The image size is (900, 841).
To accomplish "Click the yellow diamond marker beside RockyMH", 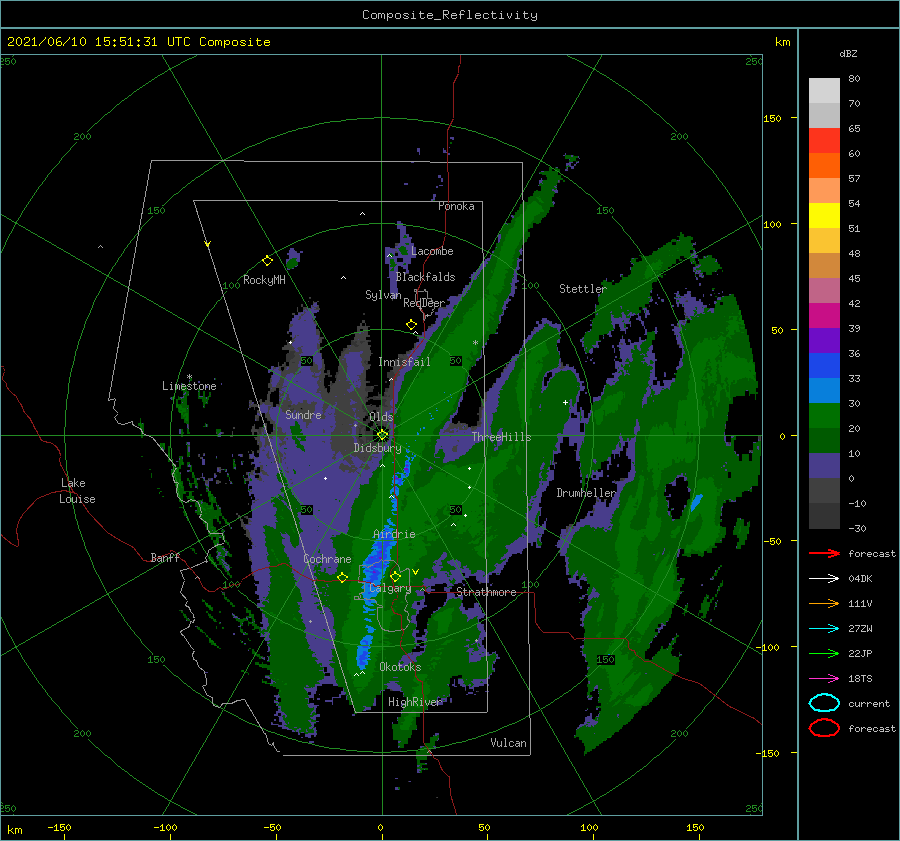I will coord(267,261).
